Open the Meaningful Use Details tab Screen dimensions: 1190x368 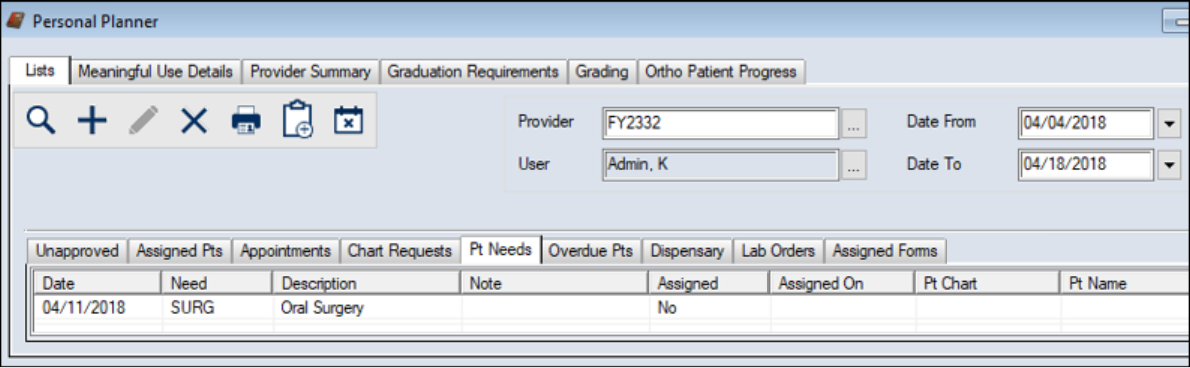point(156,72)
